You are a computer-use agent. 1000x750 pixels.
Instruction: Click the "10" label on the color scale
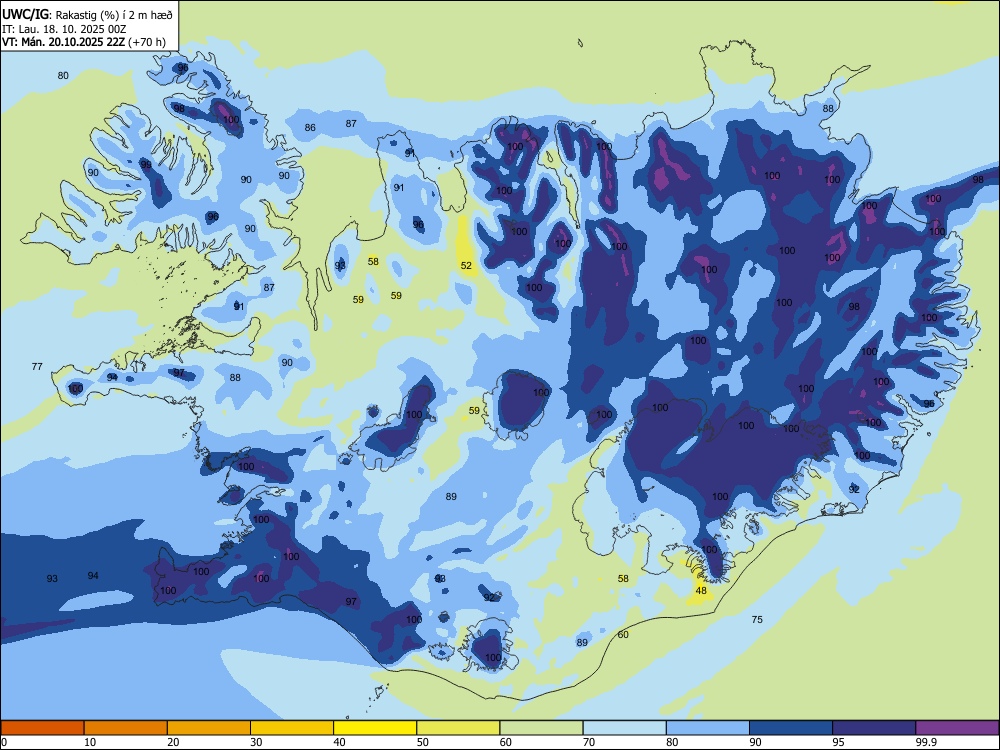pyautogui.click(x=90, y=742)
